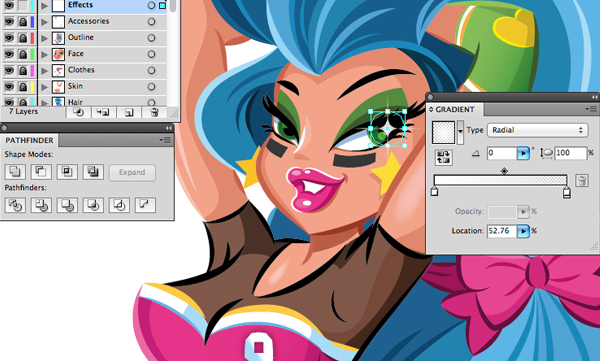Click the Unite shape mode icon
600x361 pixels.
coord(15,172)
